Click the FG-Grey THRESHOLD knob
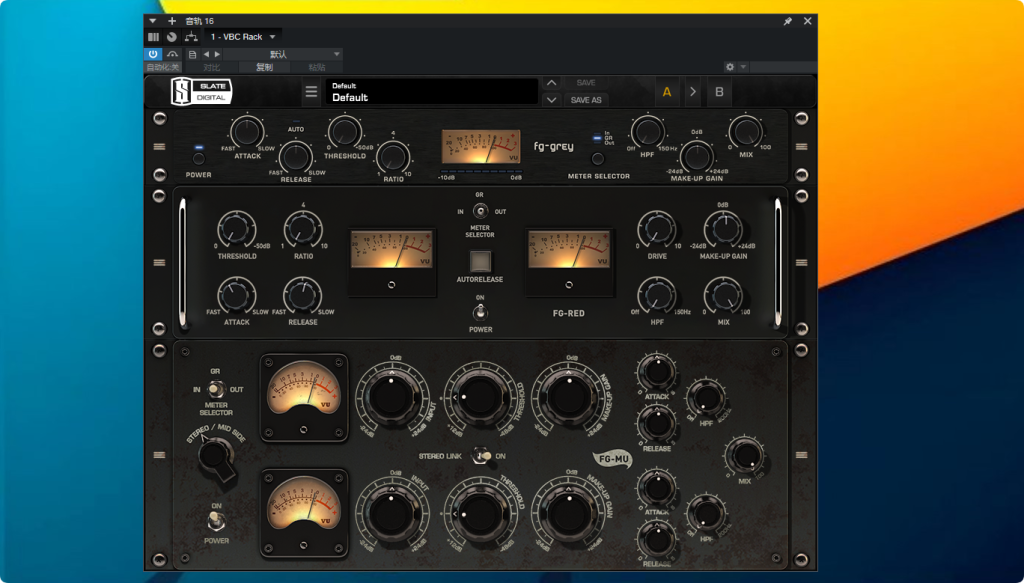Image resolution: width=1024 pixels, height=583 pixels. 345,132
